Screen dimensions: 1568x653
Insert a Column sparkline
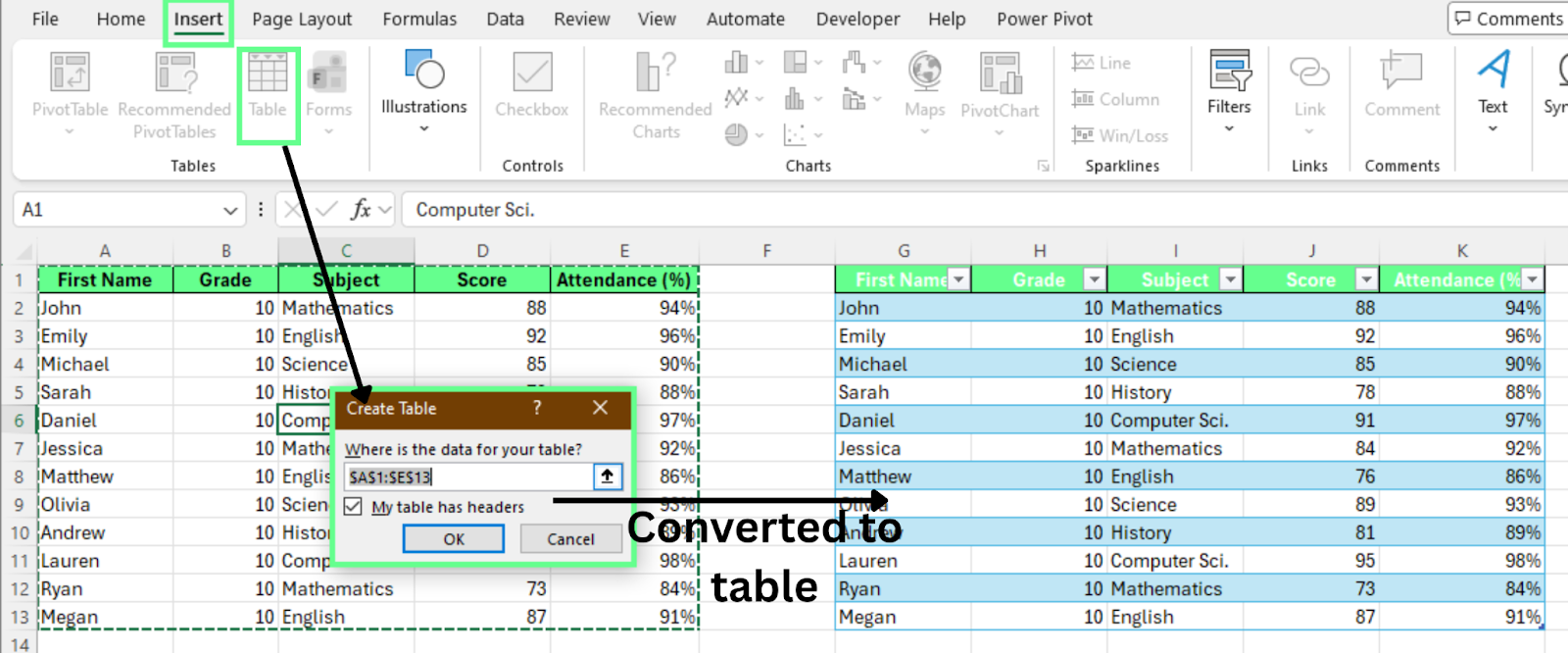(x=1115, y=99)
